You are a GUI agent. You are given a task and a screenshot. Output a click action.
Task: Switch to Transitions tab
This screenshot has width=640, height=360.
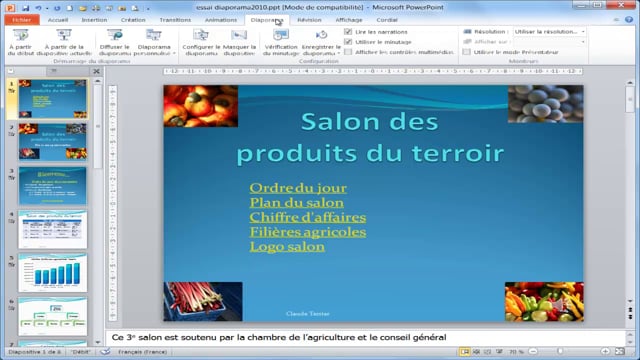click(x=175, y=20)
